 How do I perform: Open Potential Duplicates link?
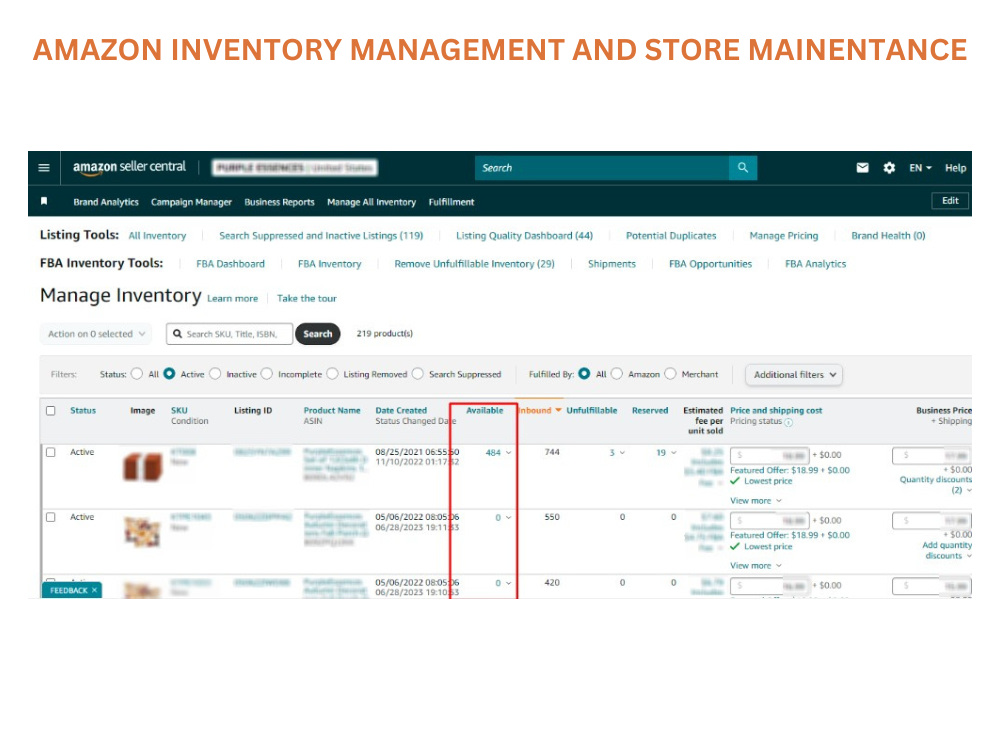671,235
